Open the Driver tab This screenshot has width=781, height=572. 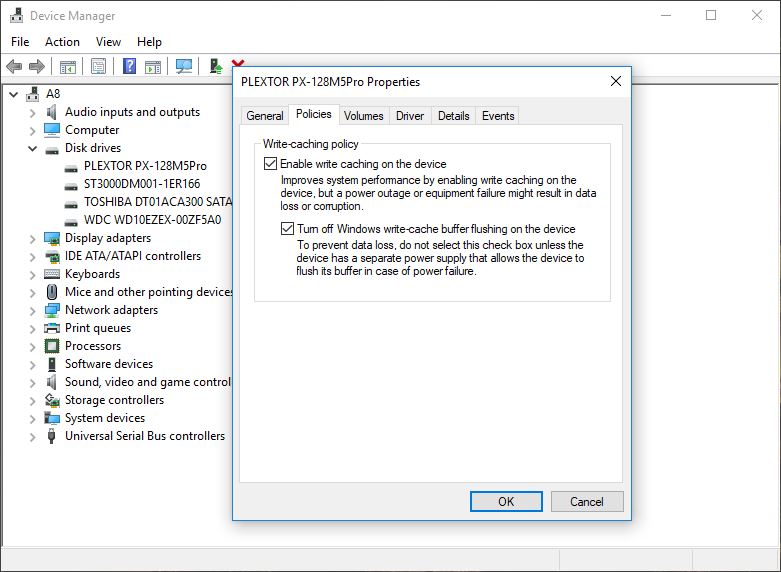point(410,116)
